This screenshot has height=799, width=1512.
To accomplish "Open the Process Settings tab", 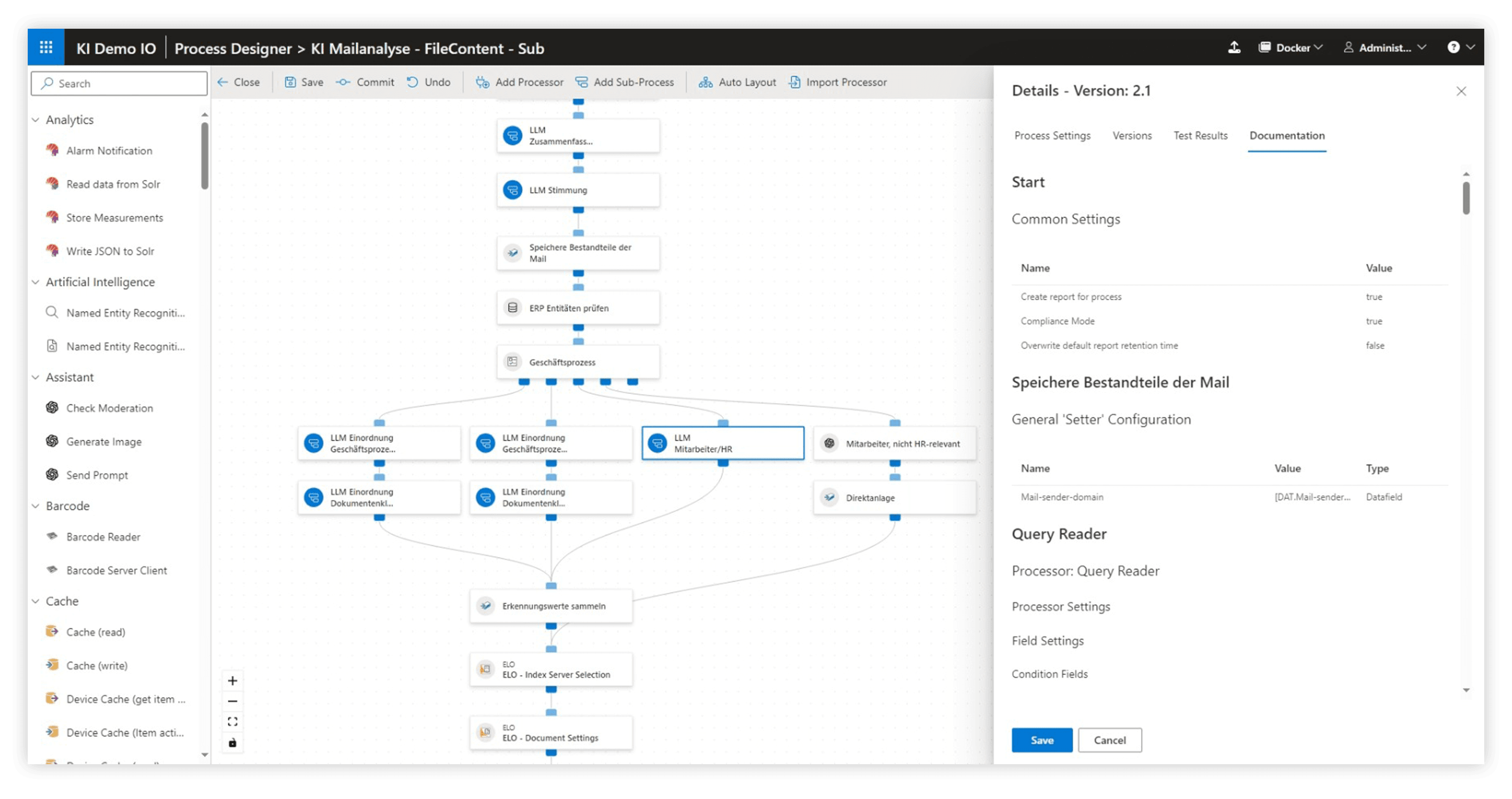I will 1052,136.
